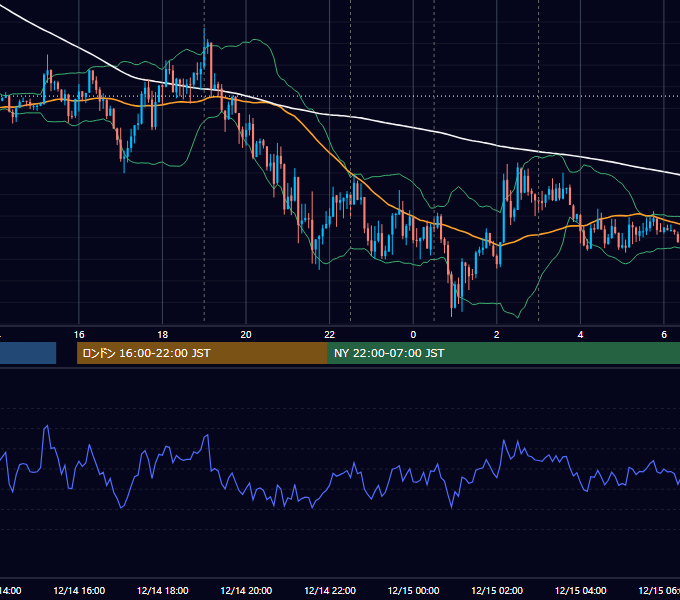The width and height of the screenshot is (680, 600).
Task: Click the 2 hour label on price chart axis
Action: pos(497,335)
